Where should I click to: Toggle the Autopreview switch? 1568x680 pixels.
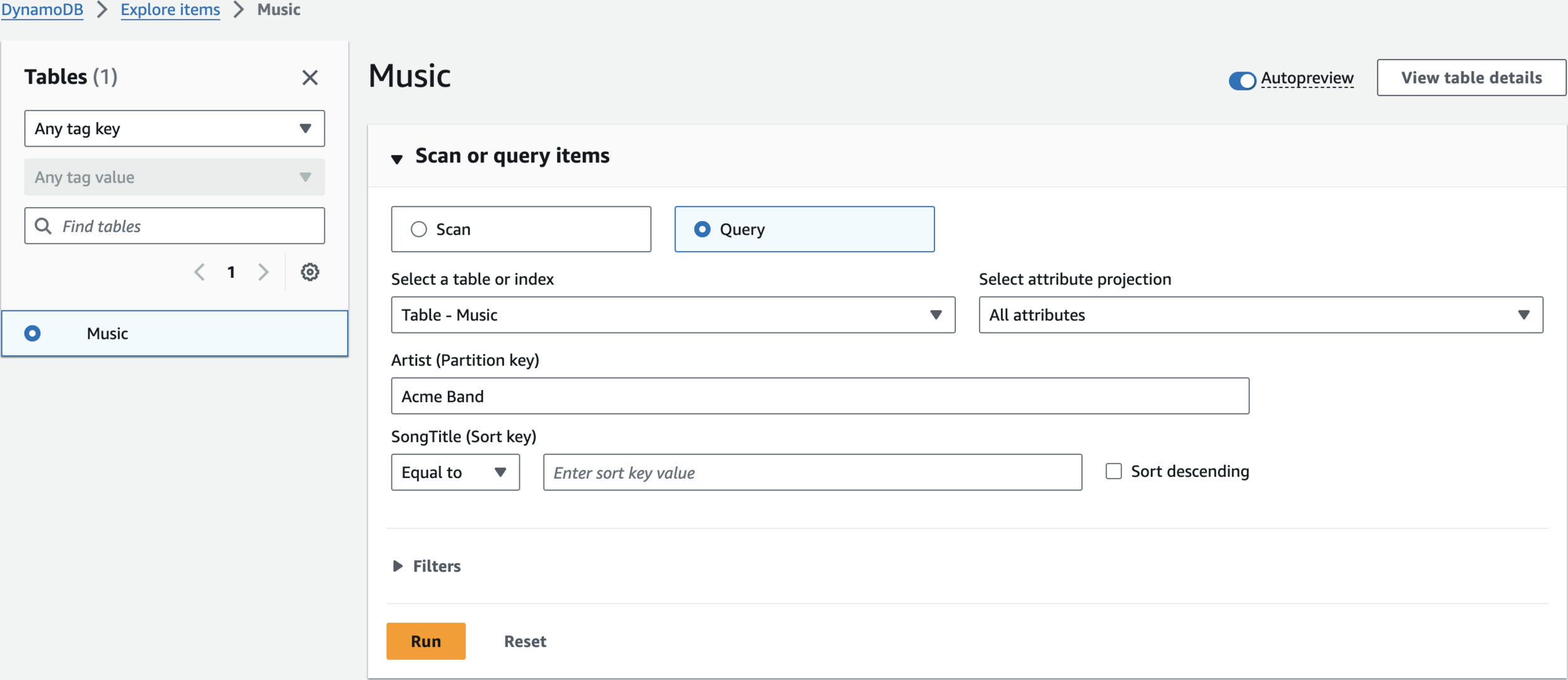click(1241, 80)
